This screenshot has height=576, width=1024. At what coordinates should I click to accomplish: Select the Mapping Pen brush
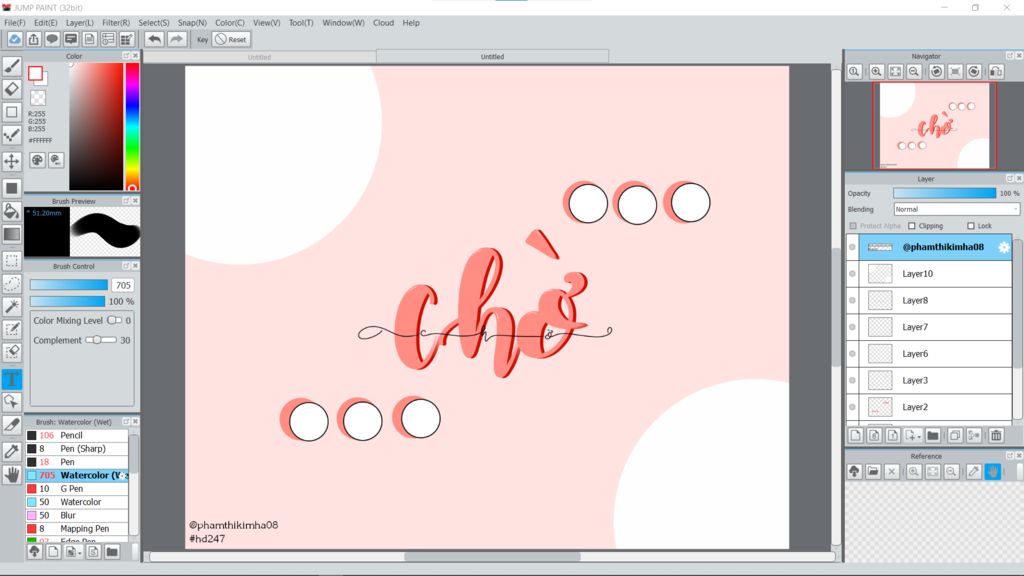[x=77, y=528]
